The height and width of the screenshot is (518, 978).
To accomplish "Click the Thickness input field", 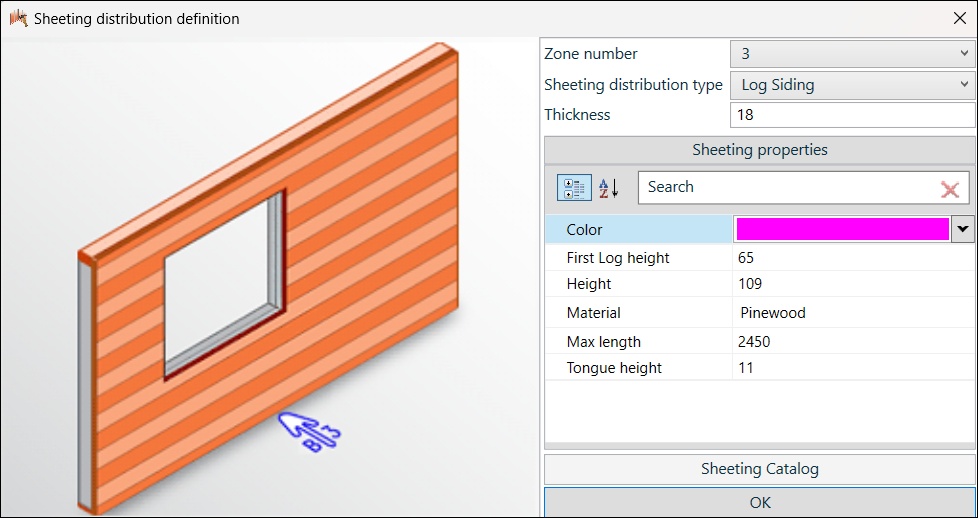I will (852, 115).
